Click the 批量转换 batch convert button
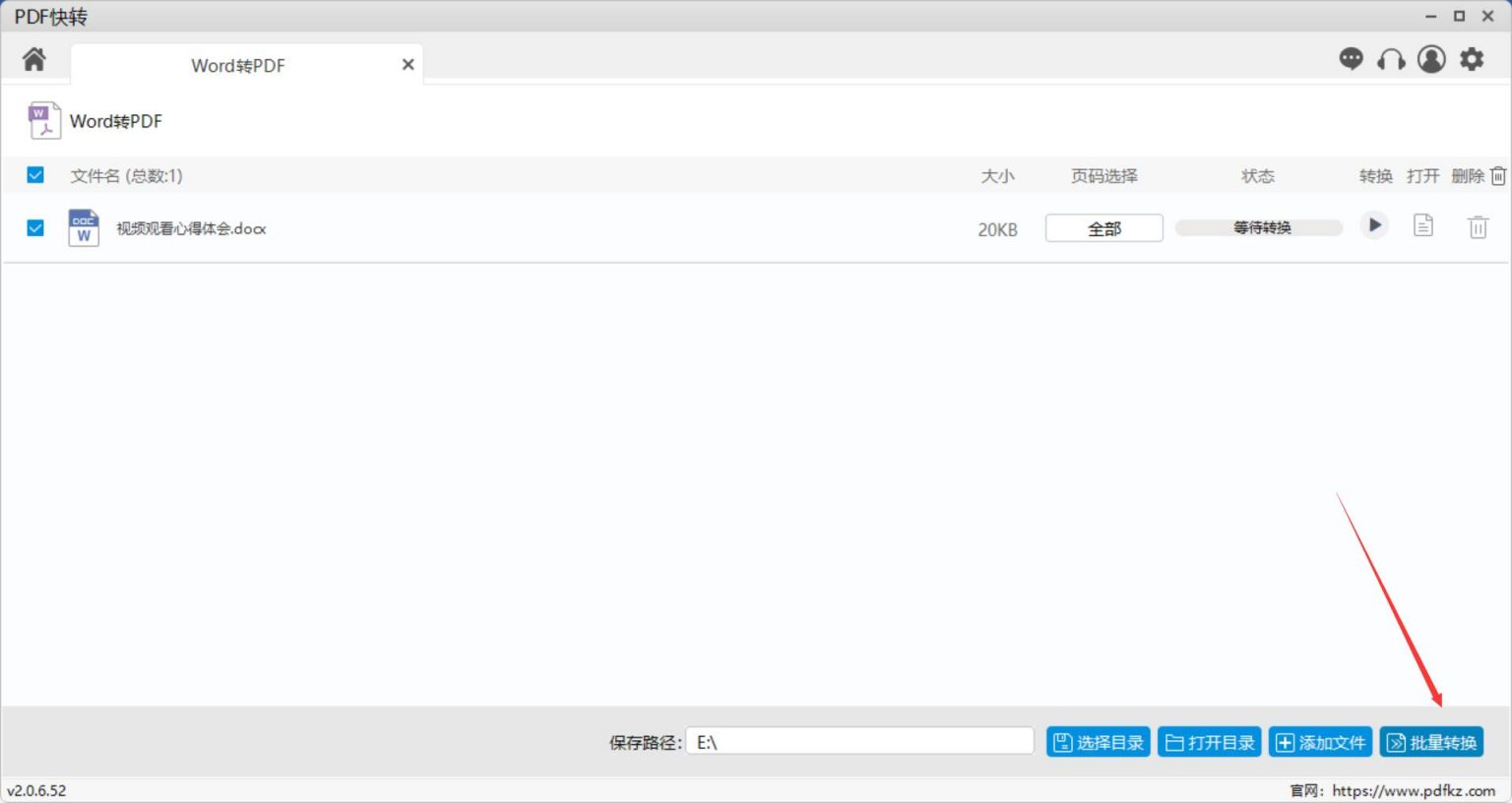This screenshot has height=803, width=1512. click(x=1431, y=742)
